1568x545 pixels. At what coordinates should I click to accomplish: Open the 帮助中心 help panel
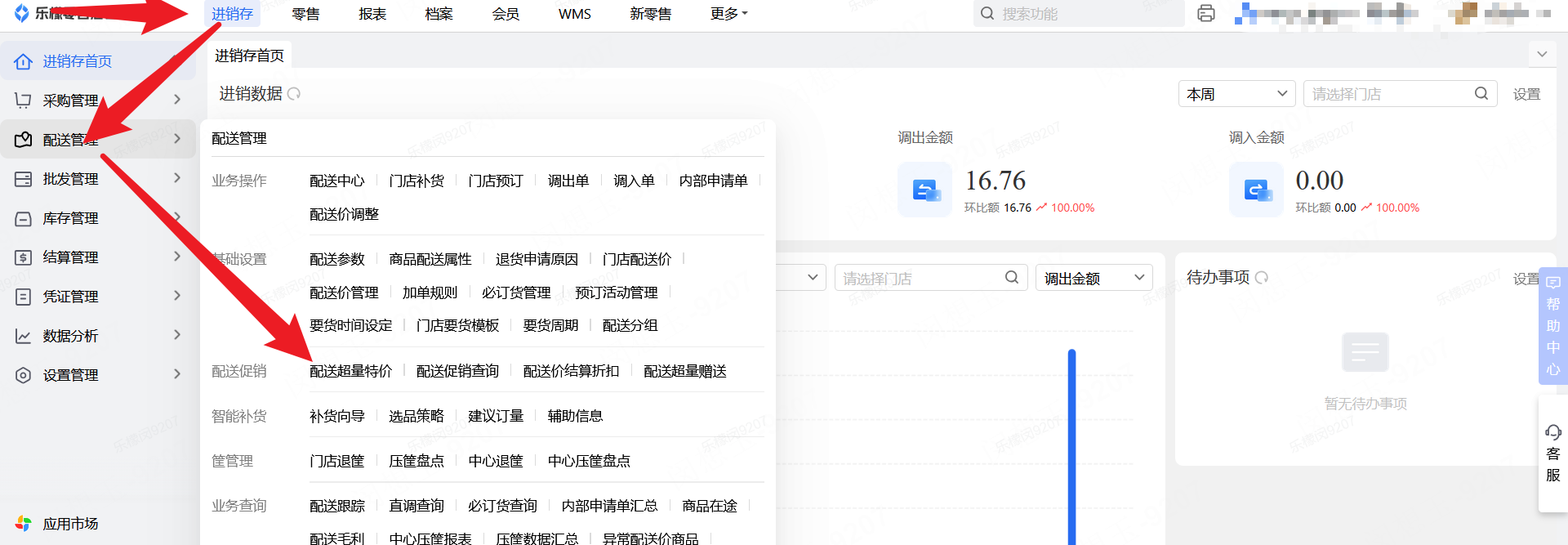(1553, 326)
